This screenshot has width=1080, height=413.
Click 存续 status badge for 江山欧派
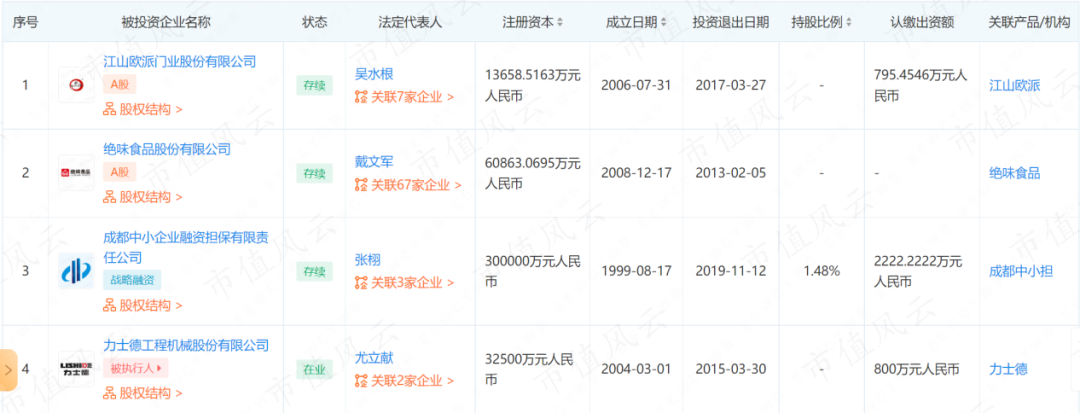coord(314,85)
